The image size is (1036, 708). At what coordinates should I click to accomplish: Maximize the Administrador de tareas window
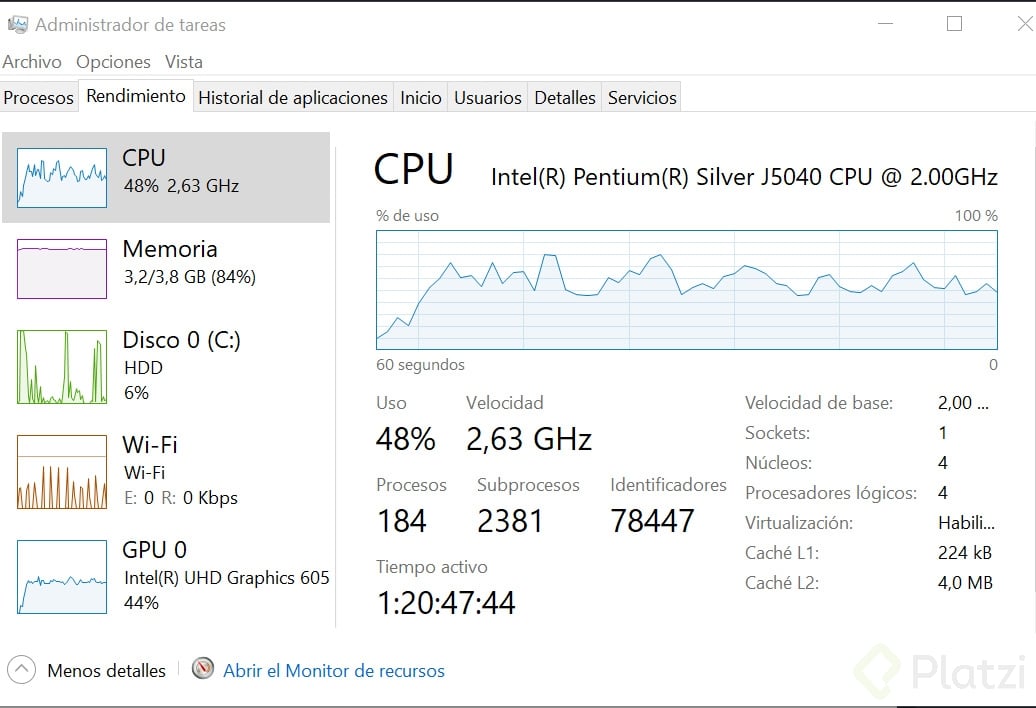(x=954, y=24)
